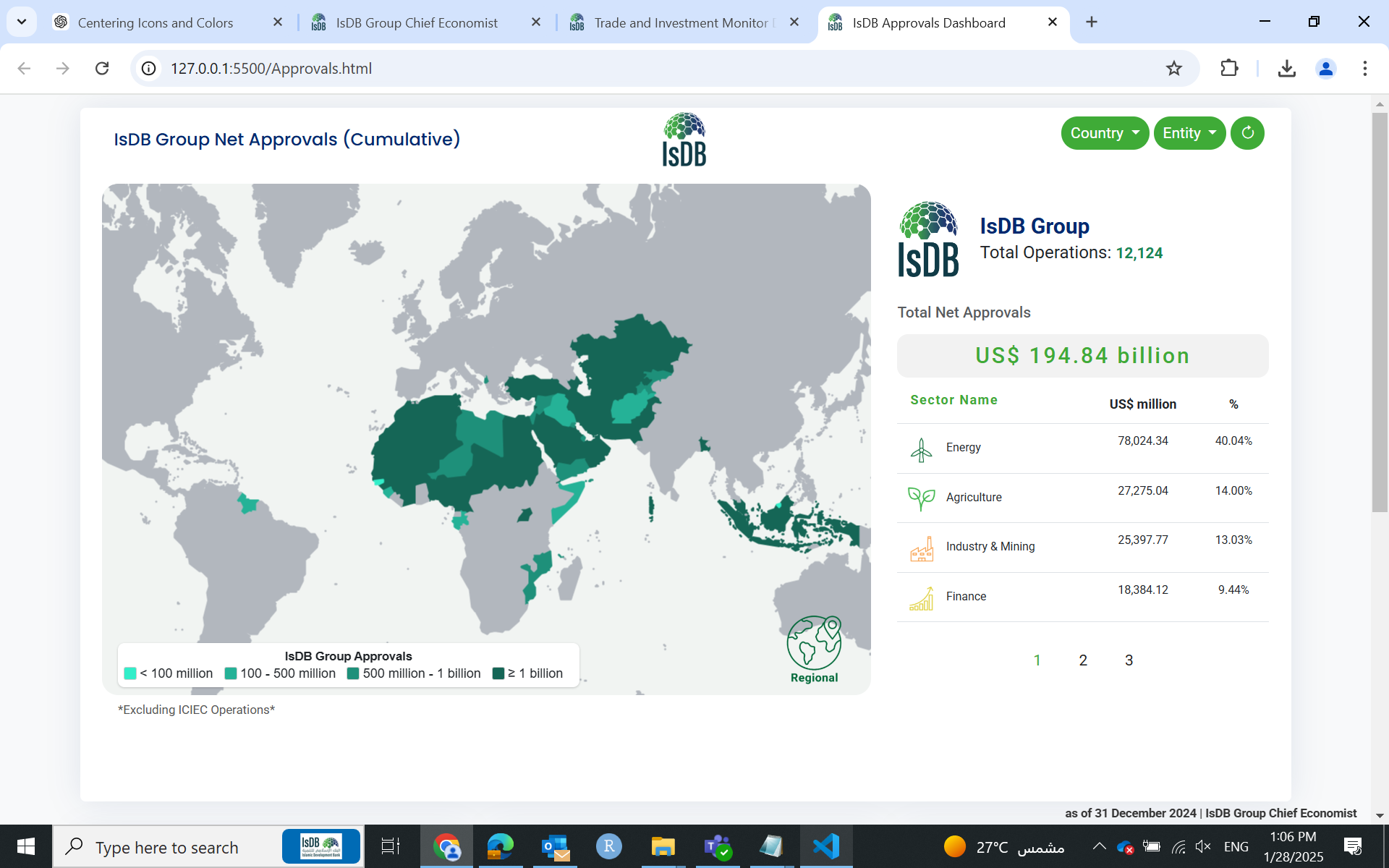
Task: Open page 3 of sector results
Action: [x=1129, y=660]
